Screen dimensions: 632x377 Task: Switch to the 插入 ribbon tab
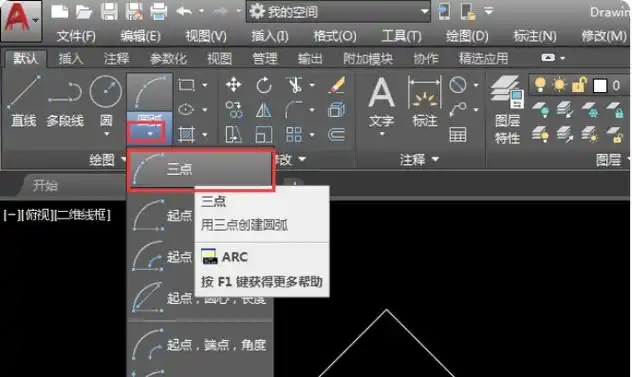click(x=71, y=59)
